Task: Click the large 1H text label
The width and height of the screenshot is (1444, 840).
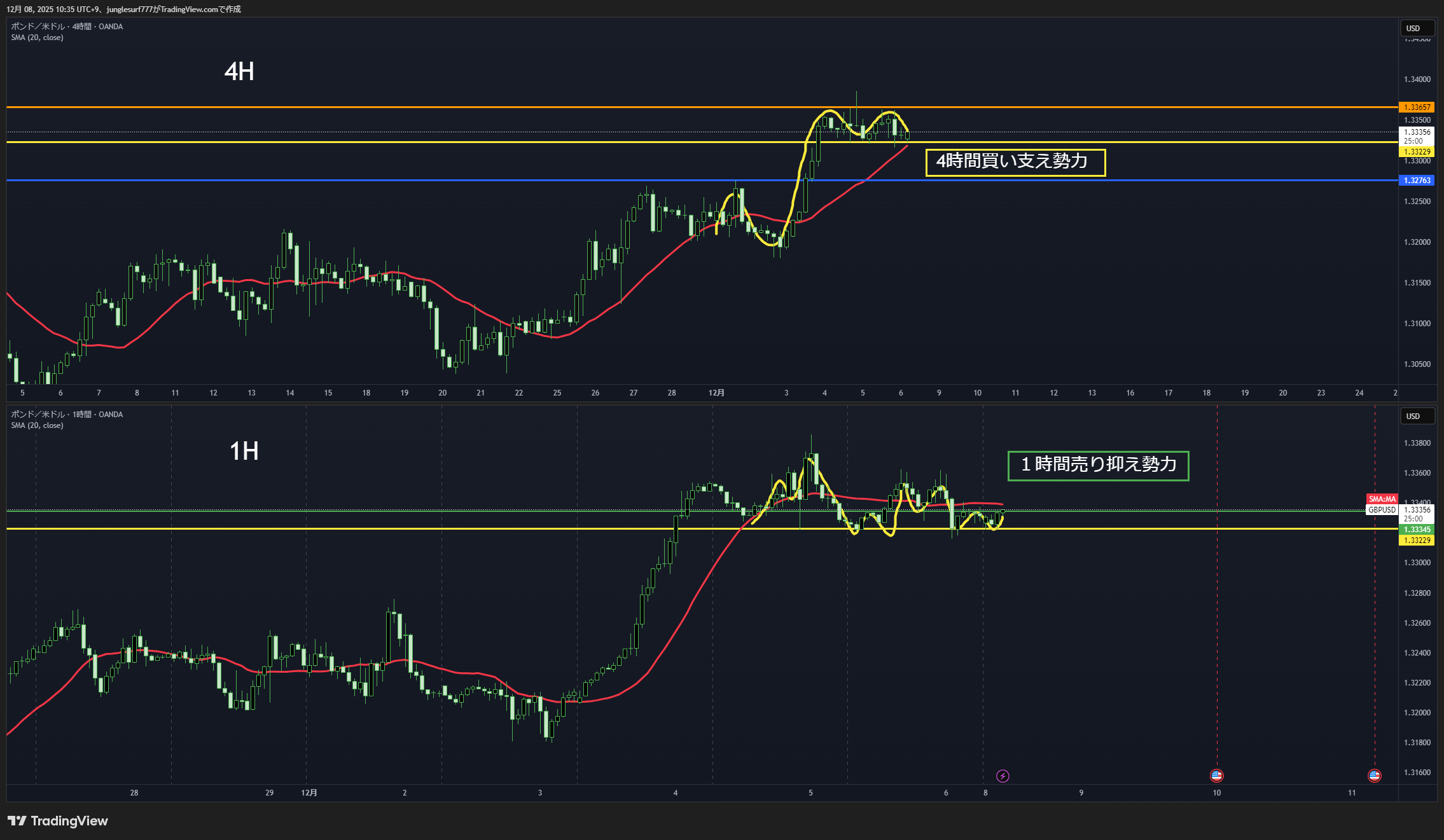Action: [244, 451]
